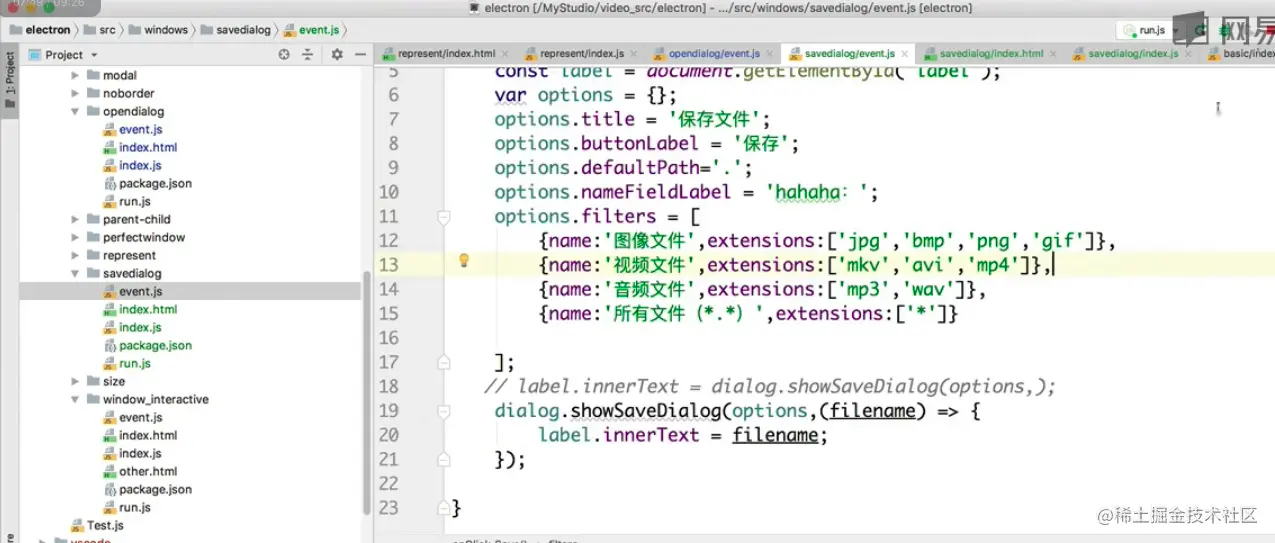Expand the represent folder

76,255
